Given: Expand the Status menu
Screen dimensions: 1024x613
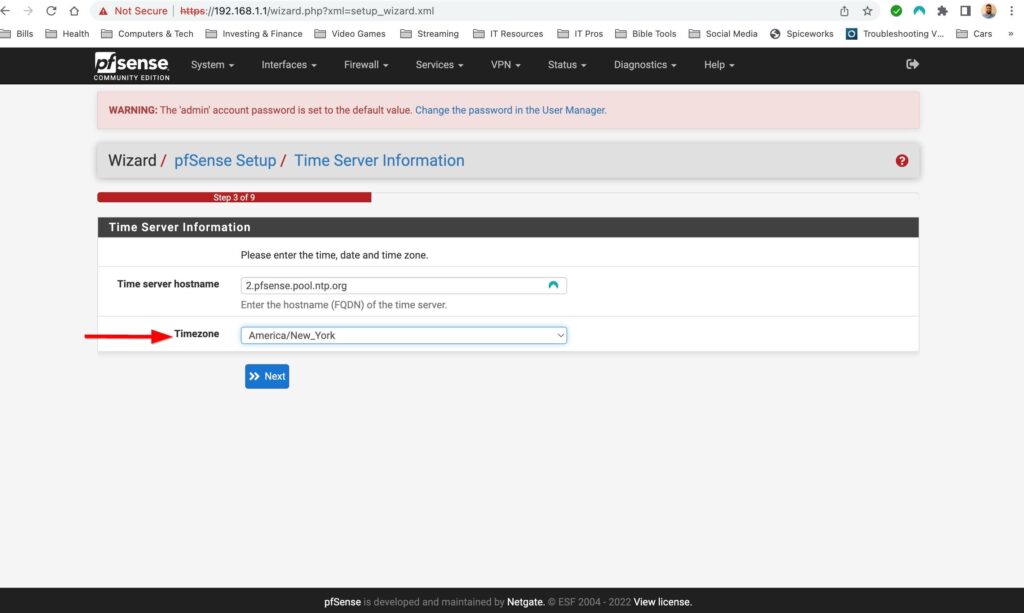Looking at the screenshot, I should 567,65.
